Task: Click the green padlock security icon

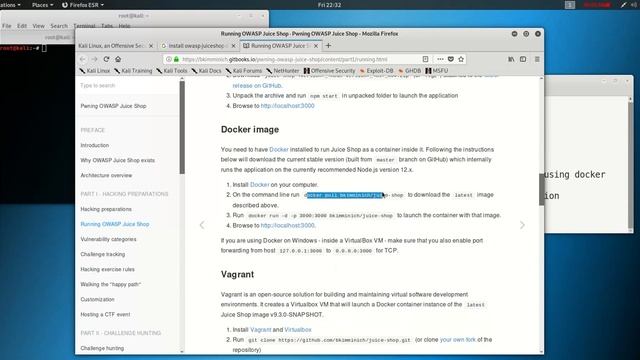Action: point(176,59)
